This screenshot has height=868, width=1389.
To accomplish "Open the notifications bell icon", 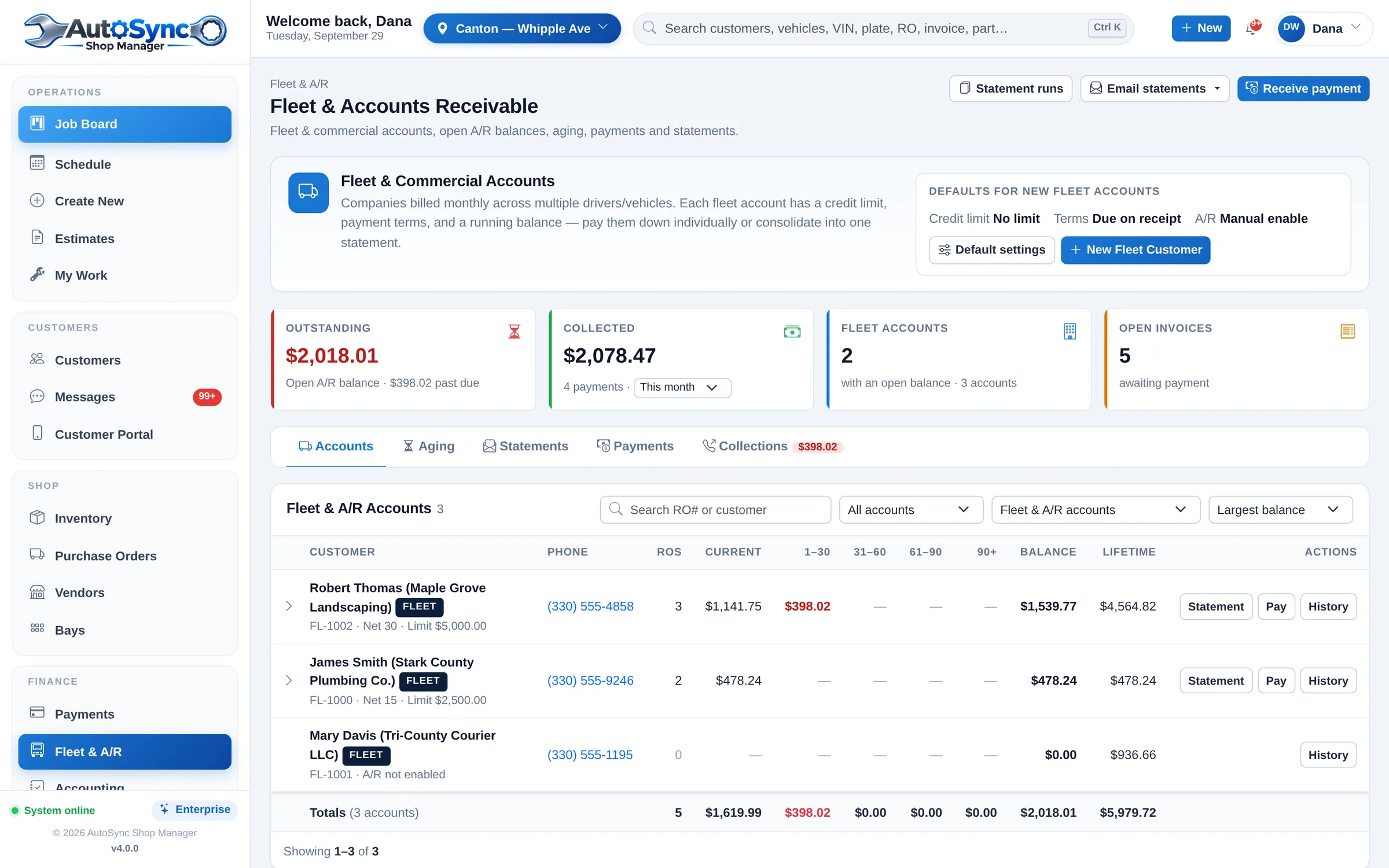I will (x=1253, y=28).
